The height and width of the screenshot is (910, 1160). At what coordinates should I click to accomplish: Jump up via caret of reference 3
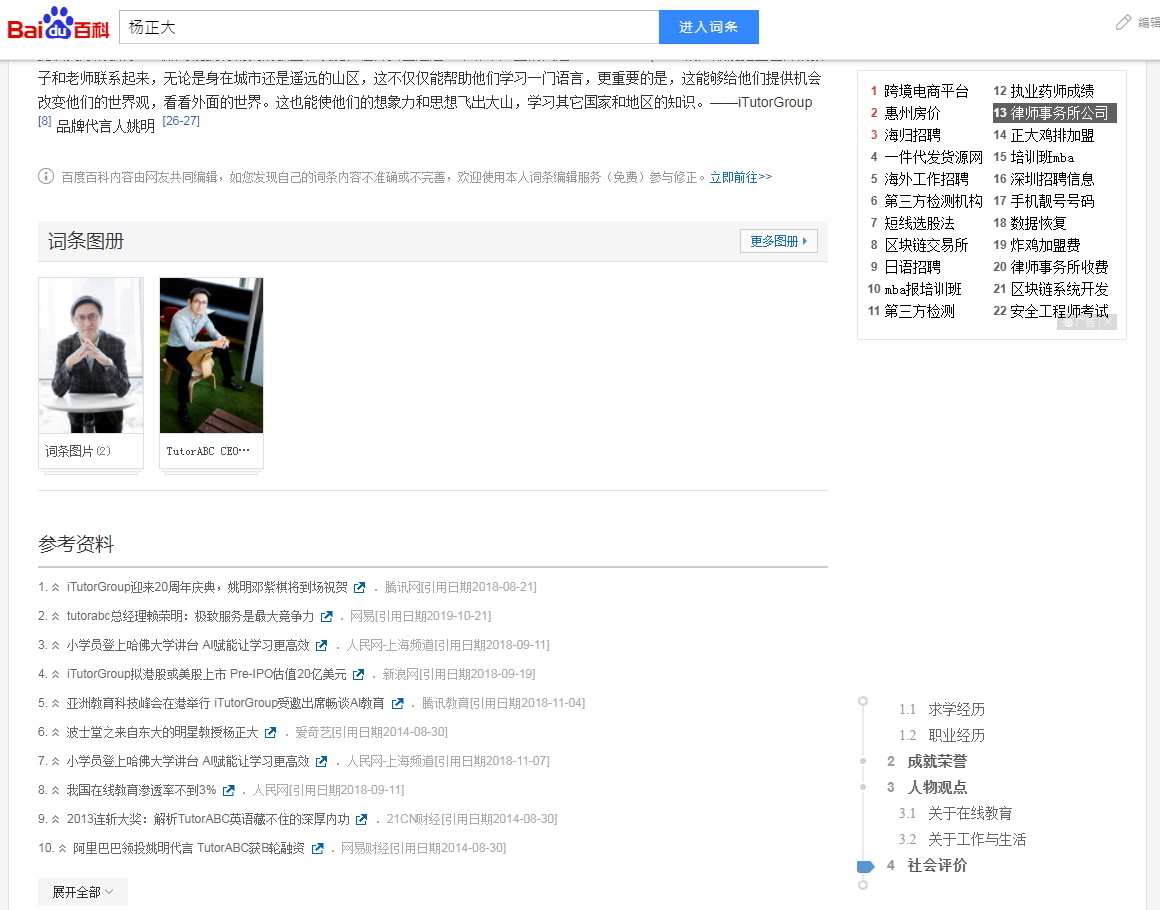[55, 645]
